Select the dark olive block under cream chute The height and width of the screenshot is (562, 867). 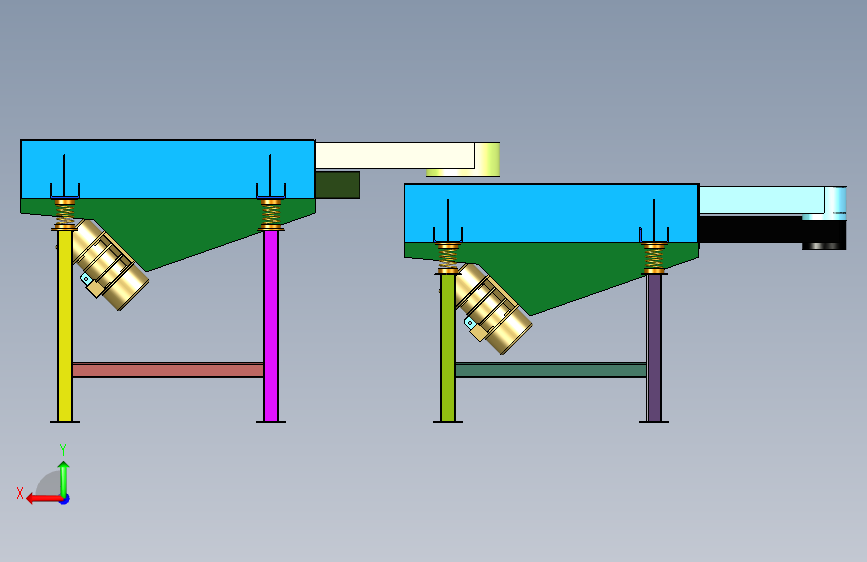pos(337,185)
